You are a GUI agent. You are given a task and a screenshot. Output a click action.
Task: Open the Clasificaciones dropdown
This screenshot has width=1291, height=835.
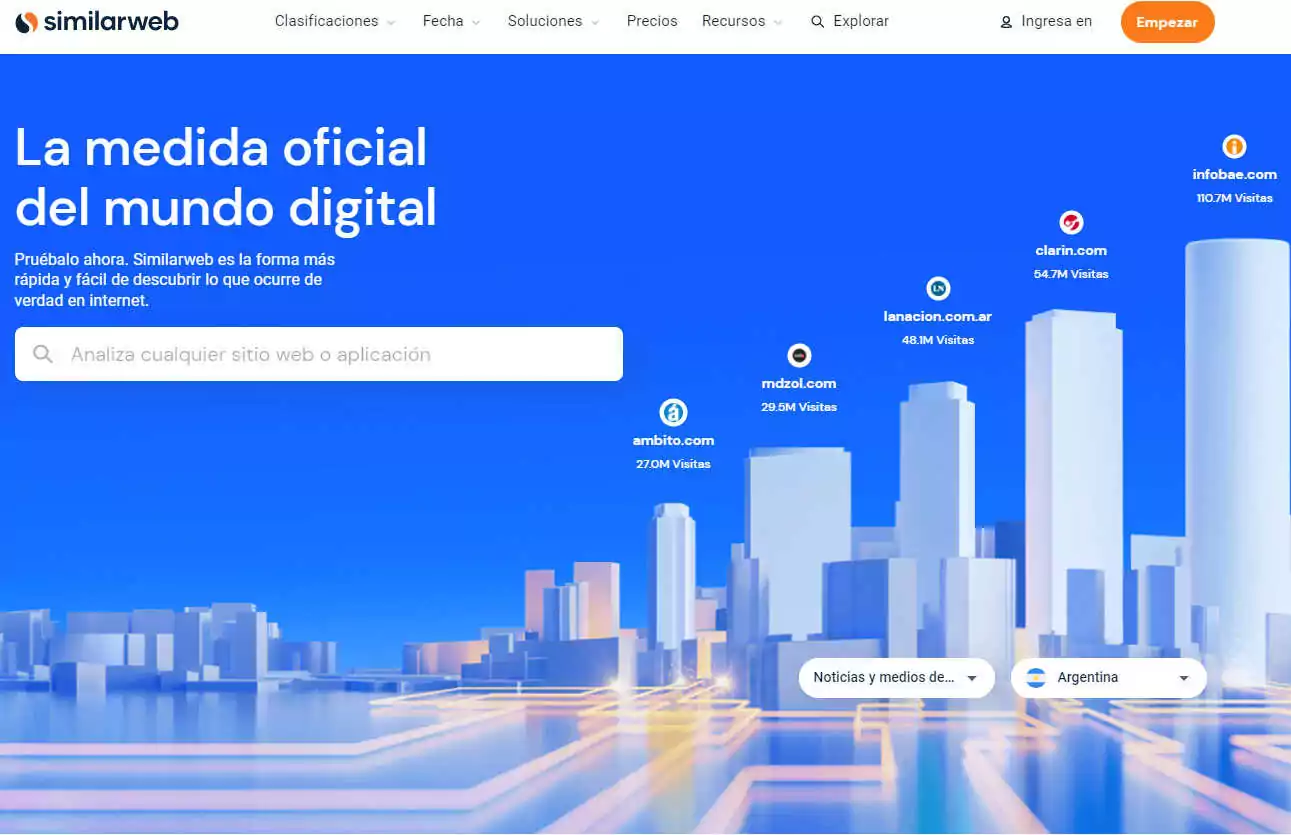[x=327, y=21]
